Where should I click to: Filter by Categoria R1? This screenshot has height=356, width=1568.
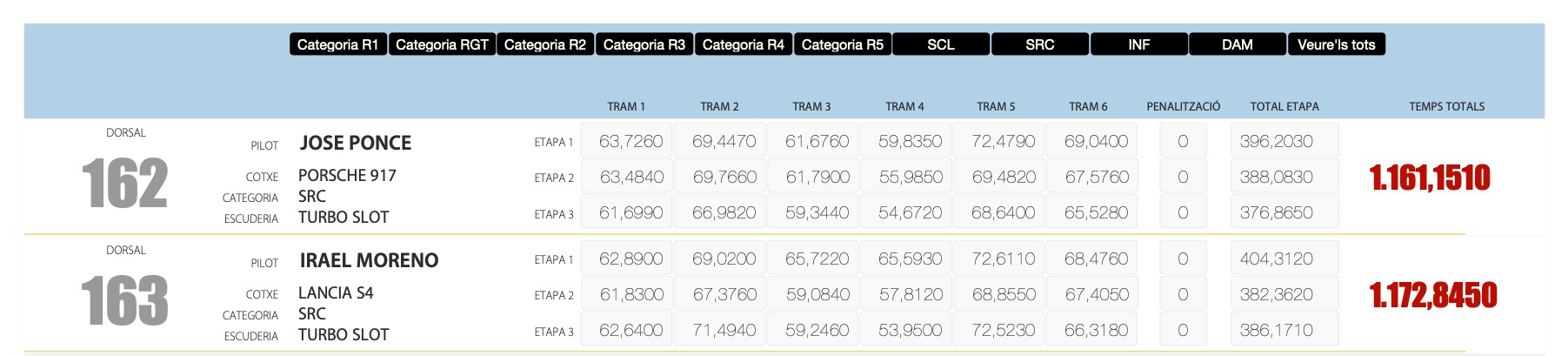337,44
